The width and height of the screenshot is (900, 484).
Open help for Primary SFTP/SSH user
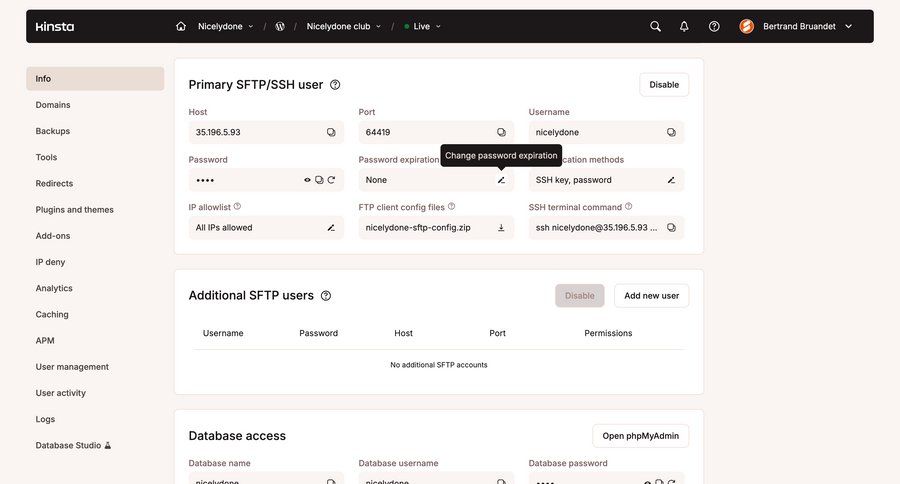click(x=335, y=85)
